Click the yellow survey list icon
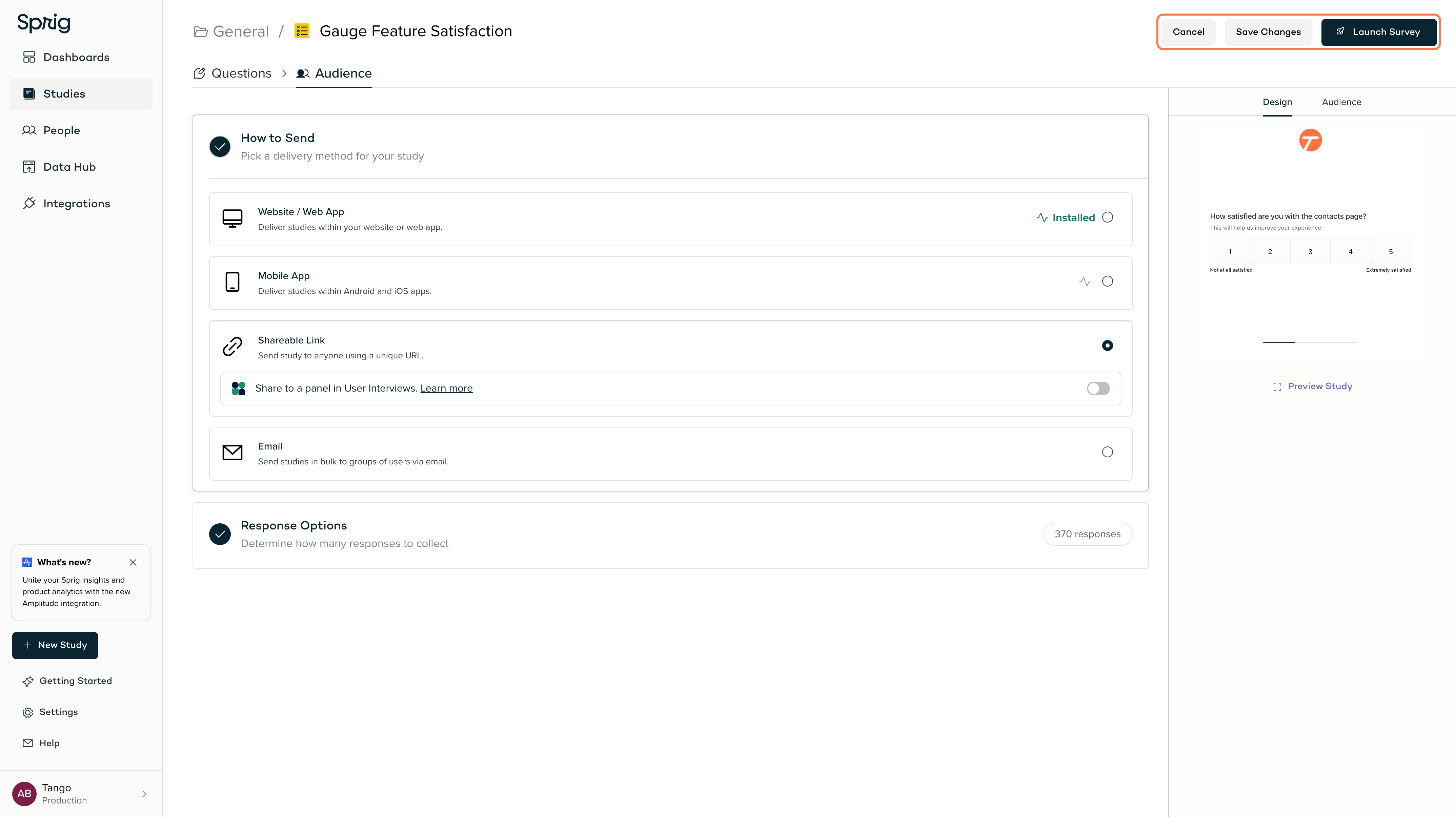The width and height of the screenshot is (1456, 817). coord(302,31)
